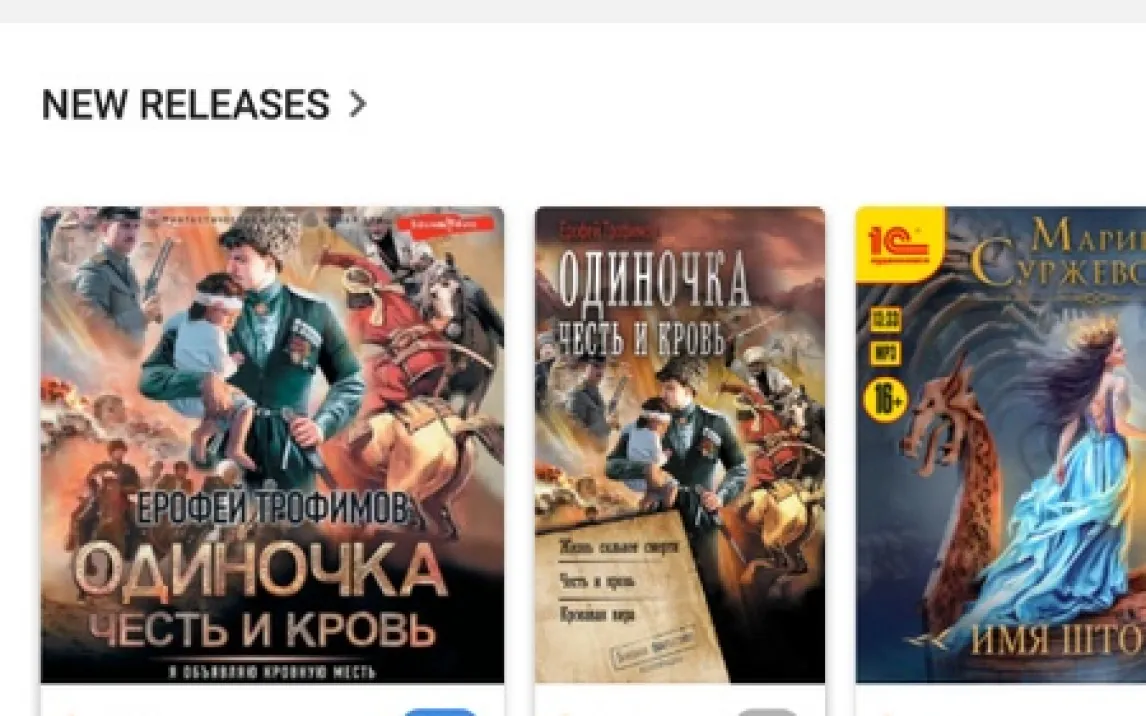Click the yellow duration badge above MP3
Screen dimensions: 1146x716
click(x=885, y=319)
